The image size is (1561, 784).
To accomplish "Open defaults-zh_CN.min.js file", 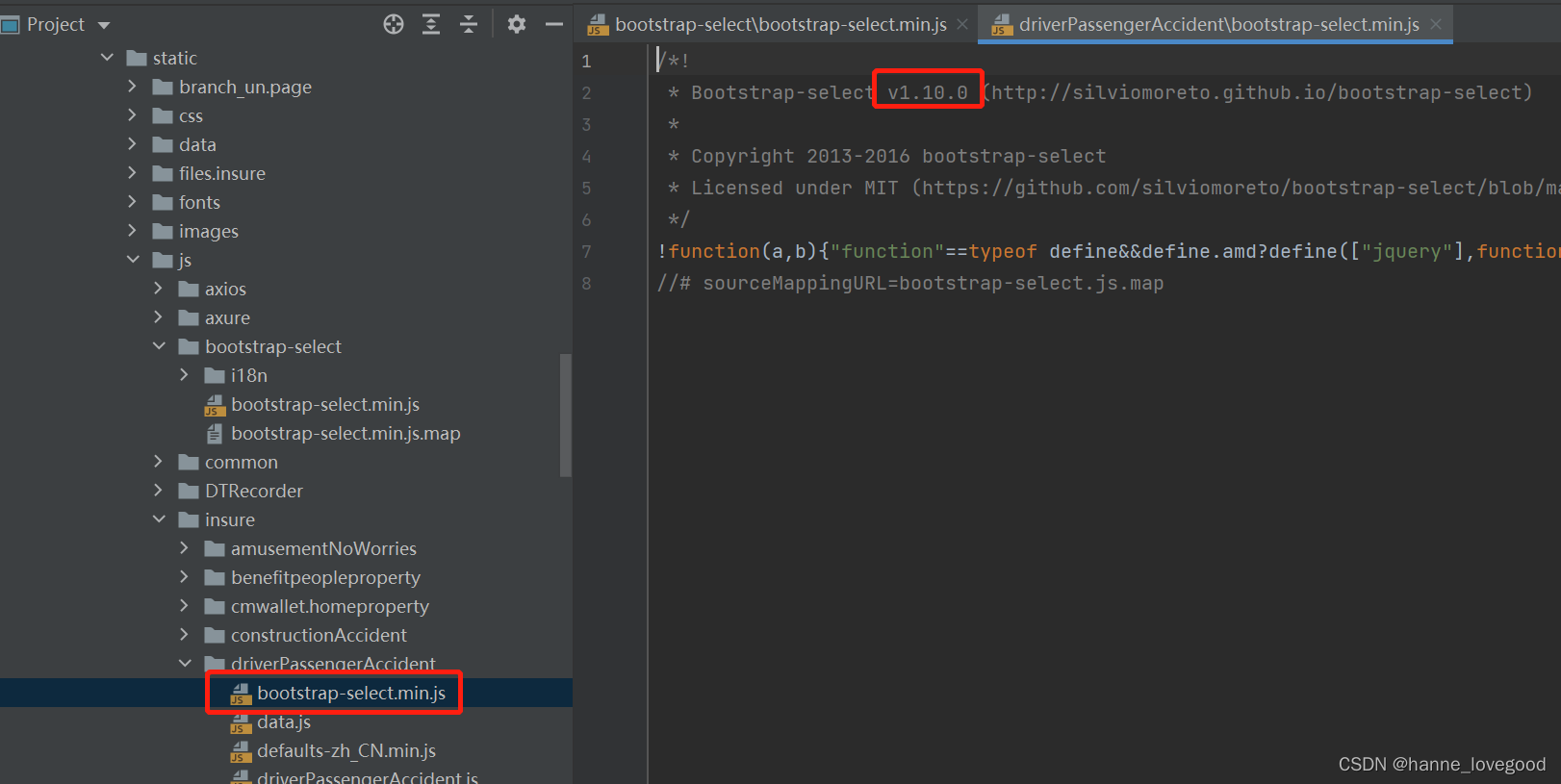I will [x=346, y=750].
